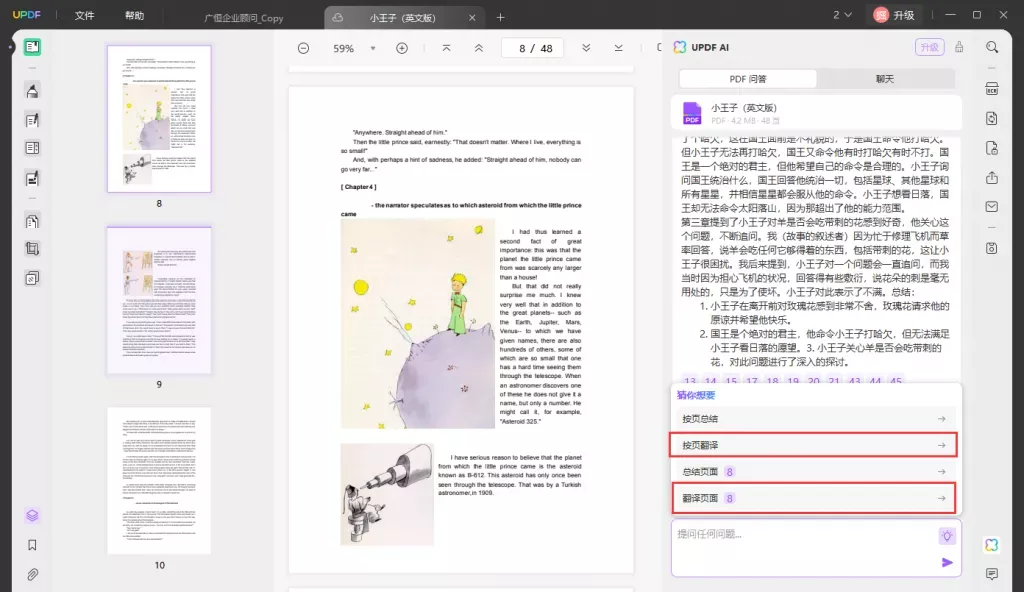Open the search magnifier icon
The image size is (1024, 592).
(991, 47)
